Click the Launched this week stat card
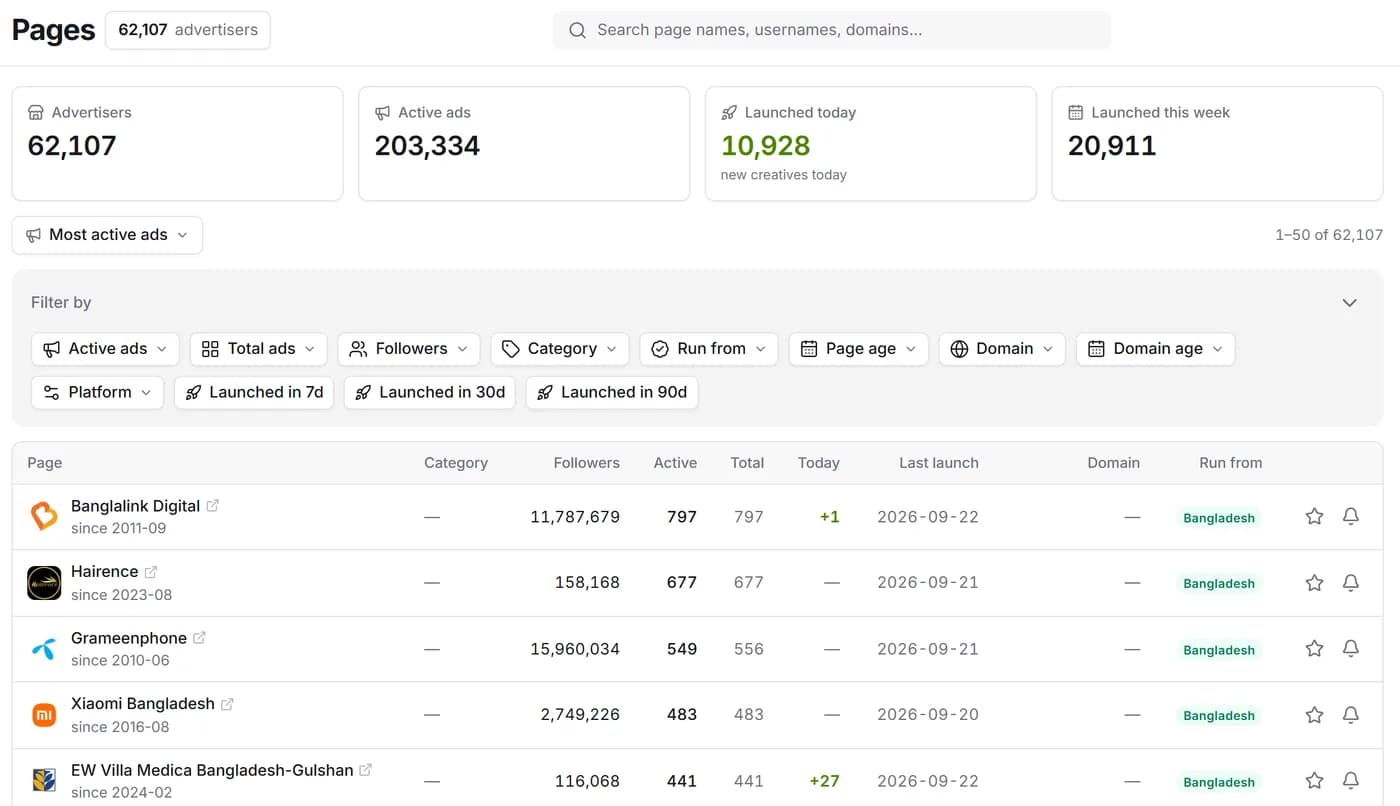Screen dimensions: 1400x806 (x=1217, y=143)
